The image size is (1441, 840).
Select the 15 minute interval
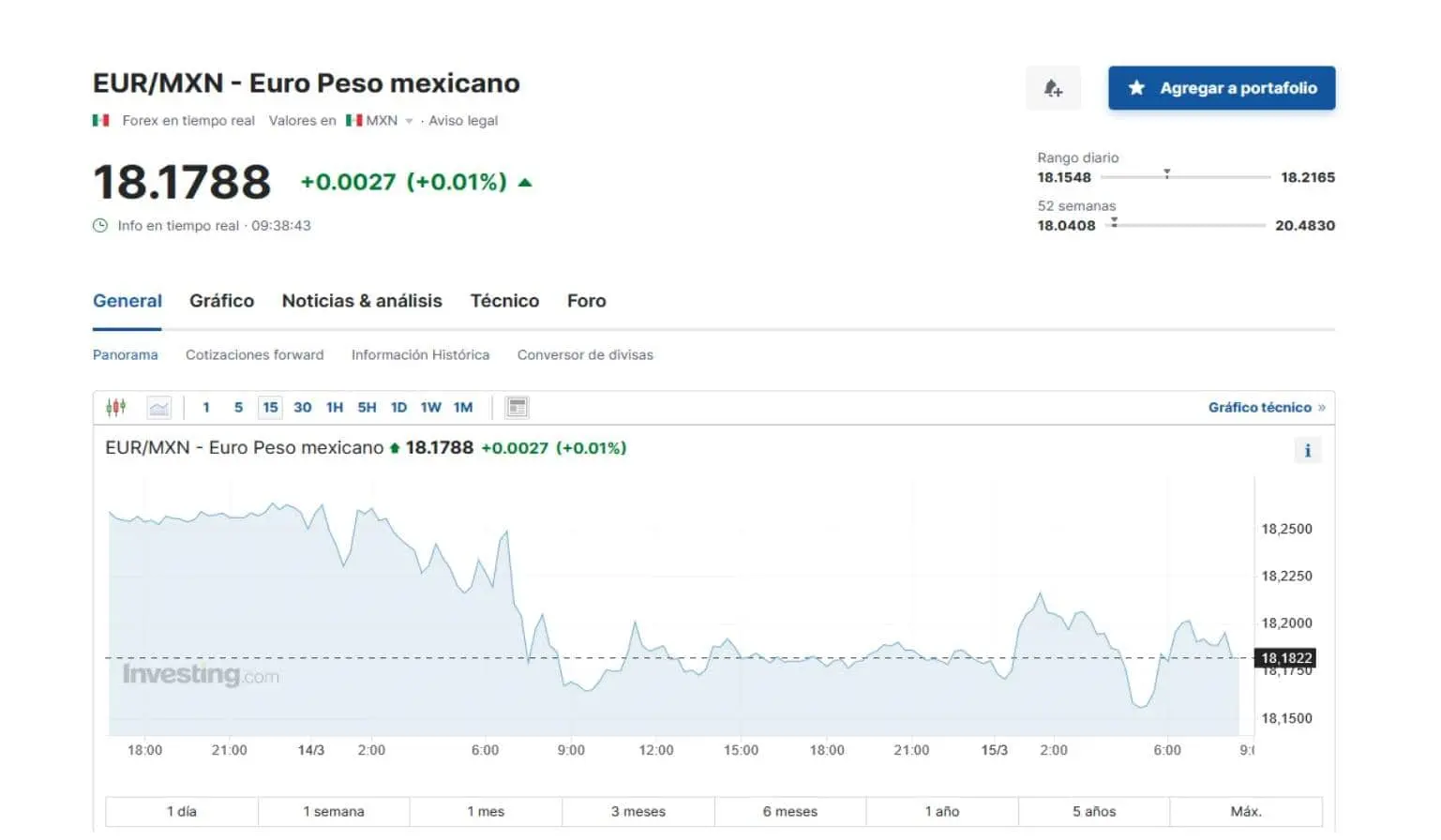[x=270, y=407]
